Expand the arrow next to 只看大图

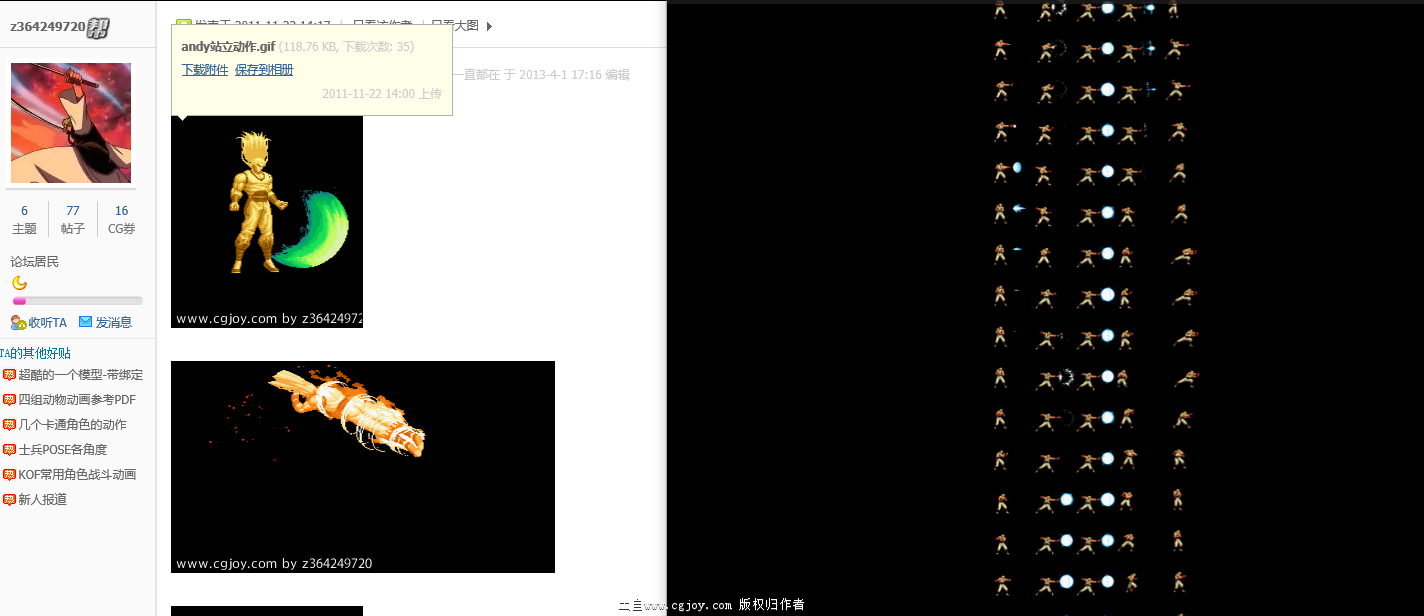pos(488,27)
